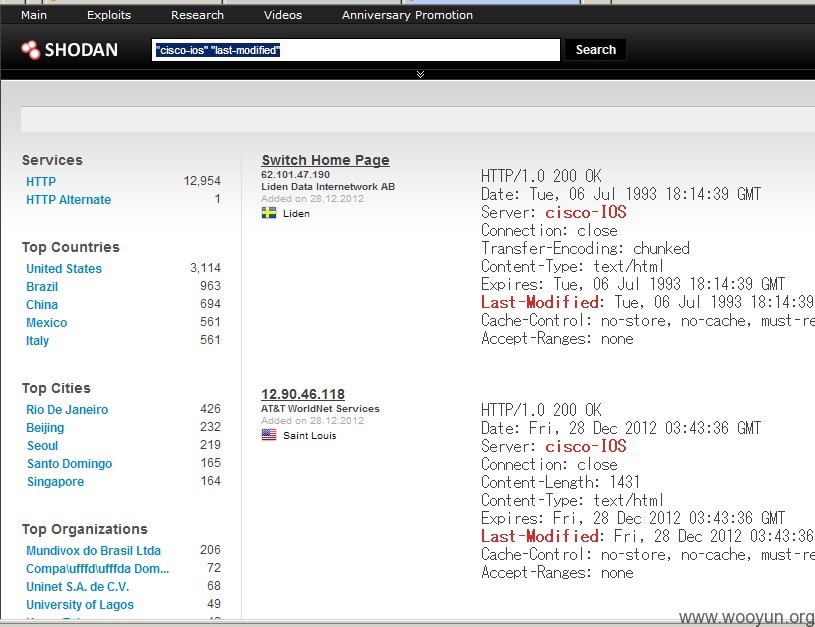Click the Content-Length: 1431 header line

pos(561,482)
